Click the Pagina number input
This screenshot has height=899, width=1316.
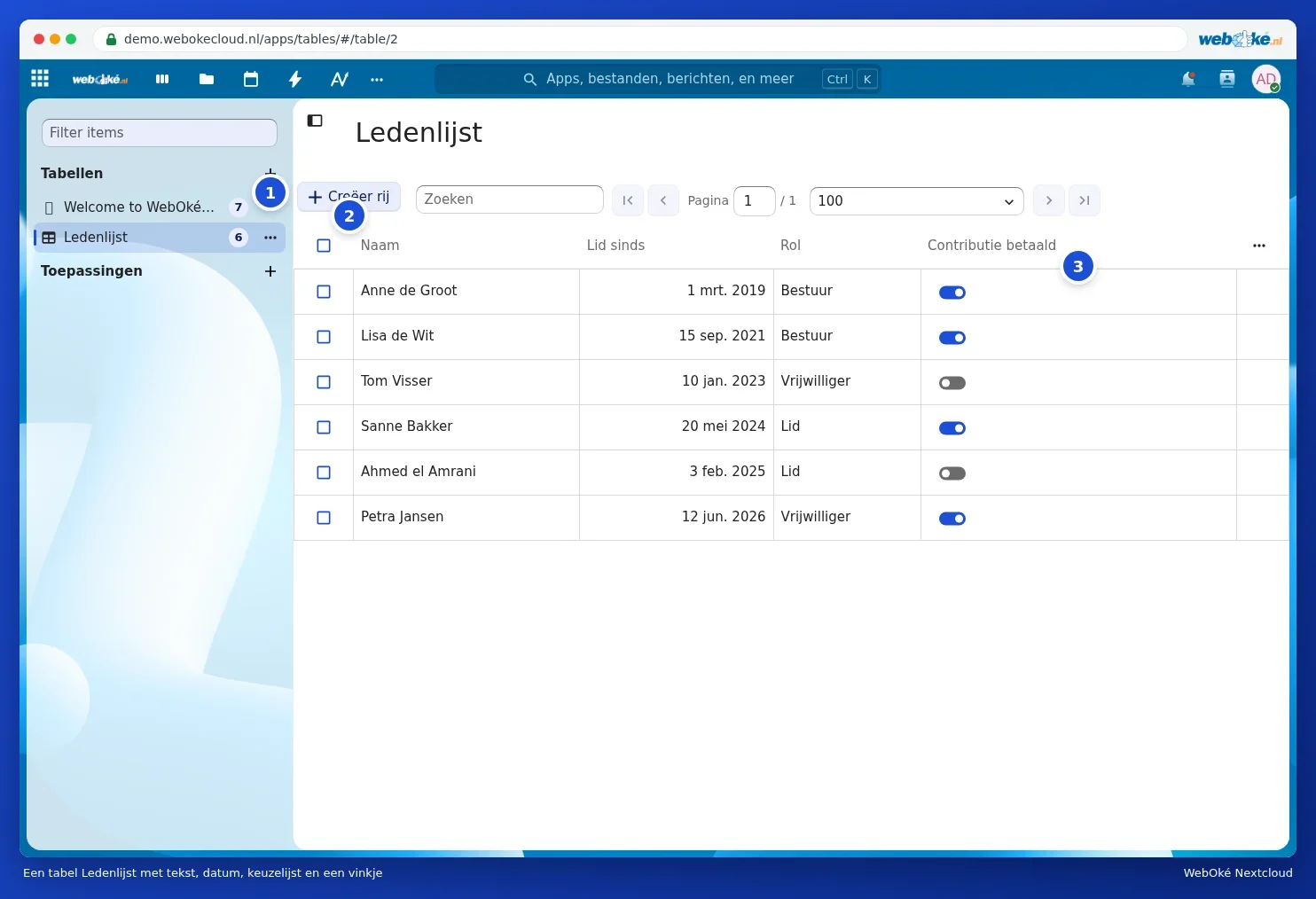click(x=755, y=201)
